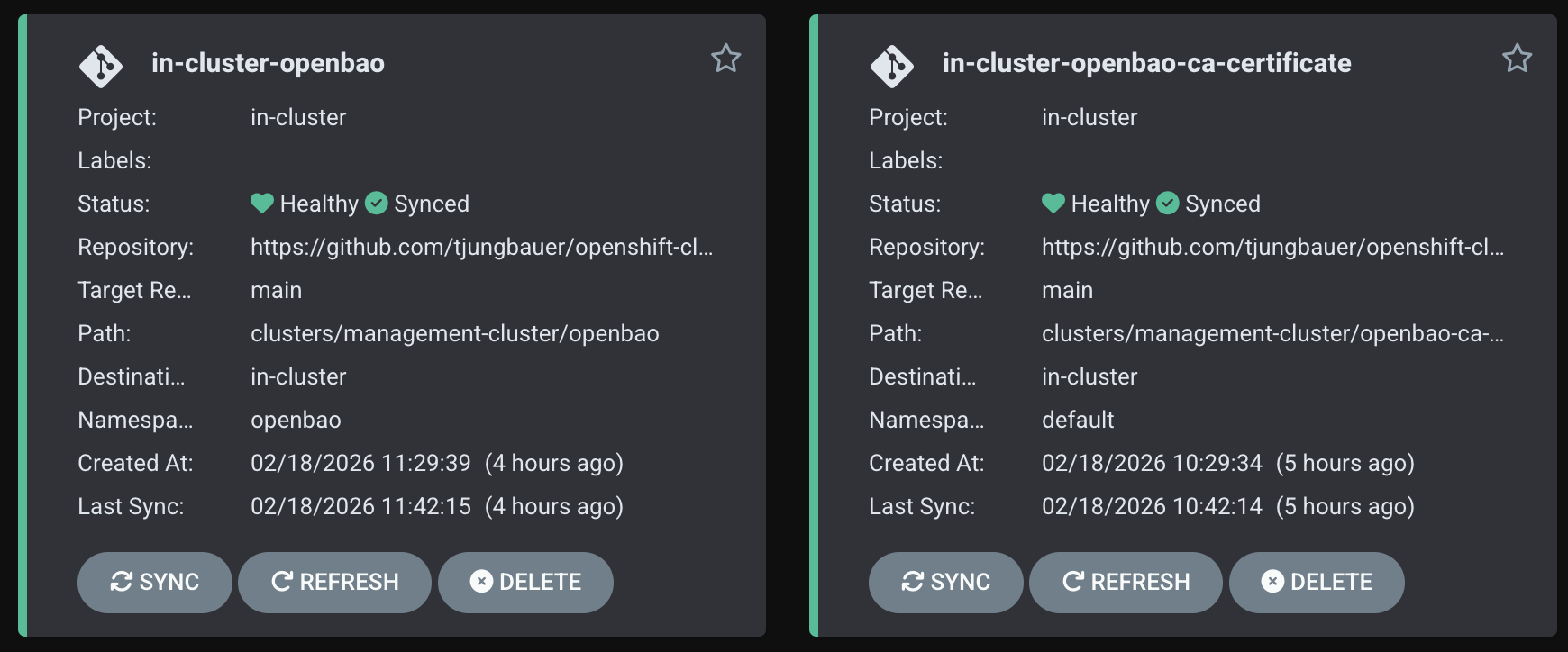Viewport: 1568px width, 652px height.
Task: Click Last Sync 02/18/2026 10:42:14
Action: 1152,507
